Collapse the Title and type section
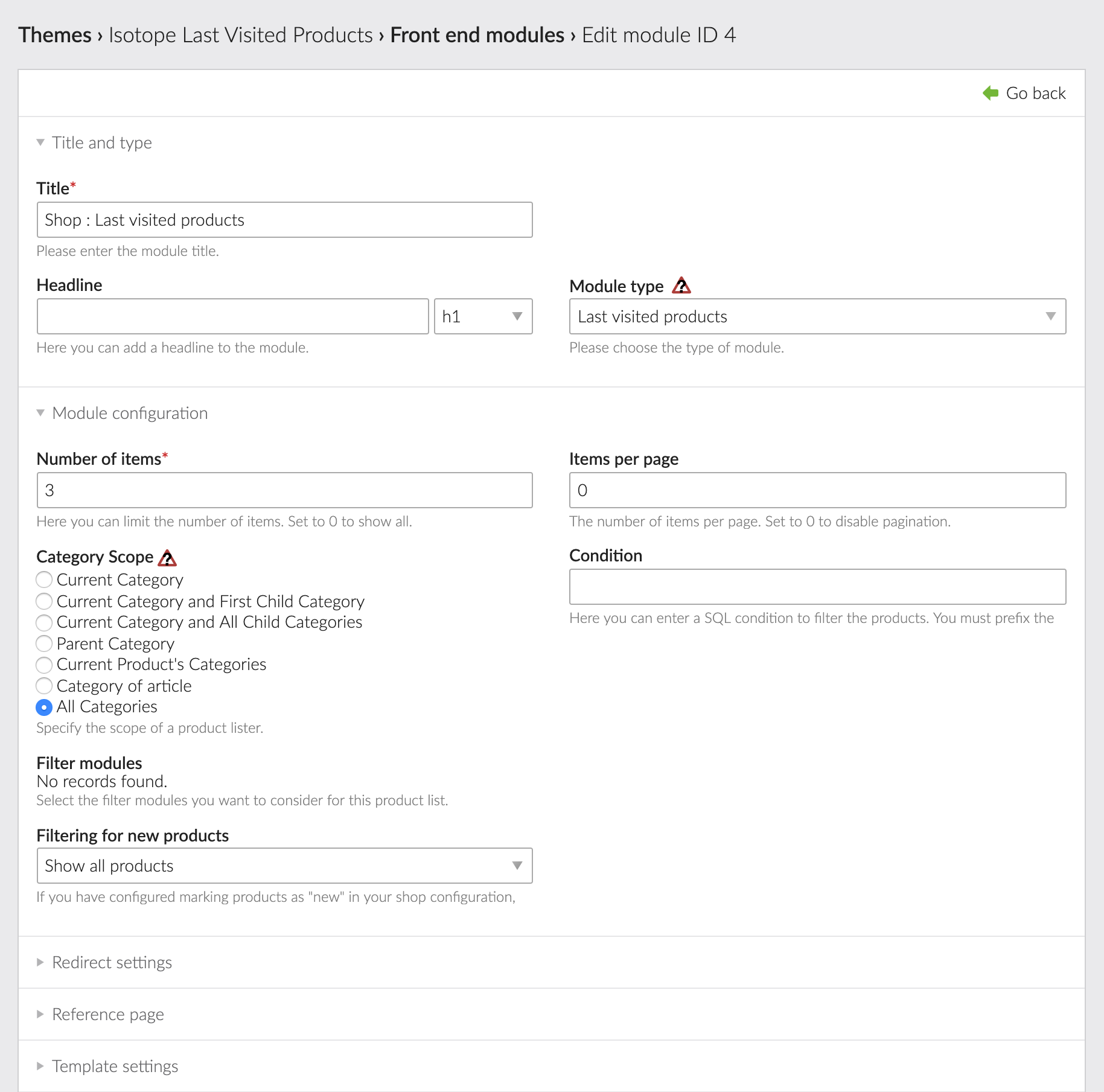The height and width of the screenshot is (1092, 1104). 101,142
